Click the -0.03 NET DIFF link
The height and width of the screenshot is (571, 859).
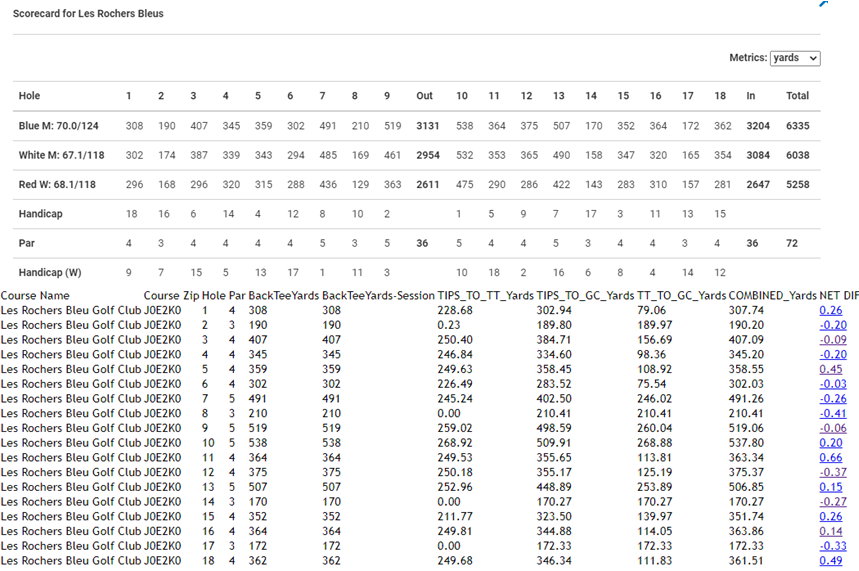click(833, 384)
